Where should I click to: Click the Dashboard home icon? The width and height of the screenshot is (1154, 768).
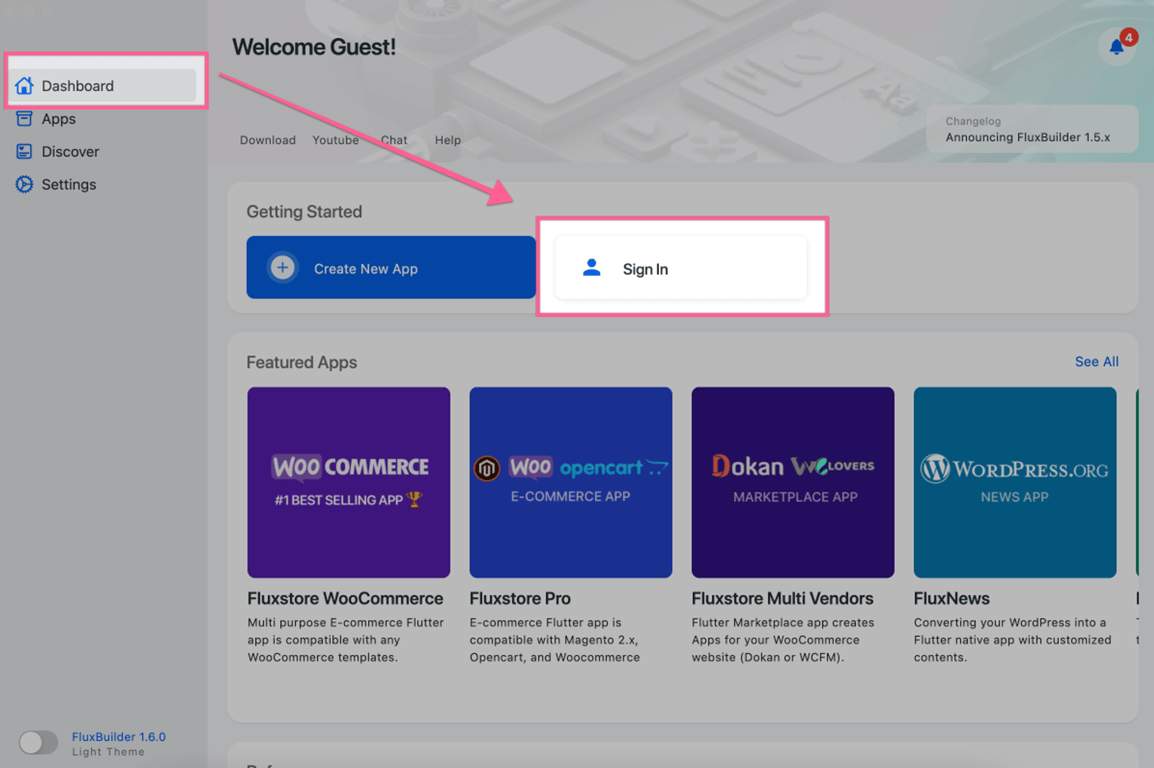pyautogui.click(x=24, y=86)
